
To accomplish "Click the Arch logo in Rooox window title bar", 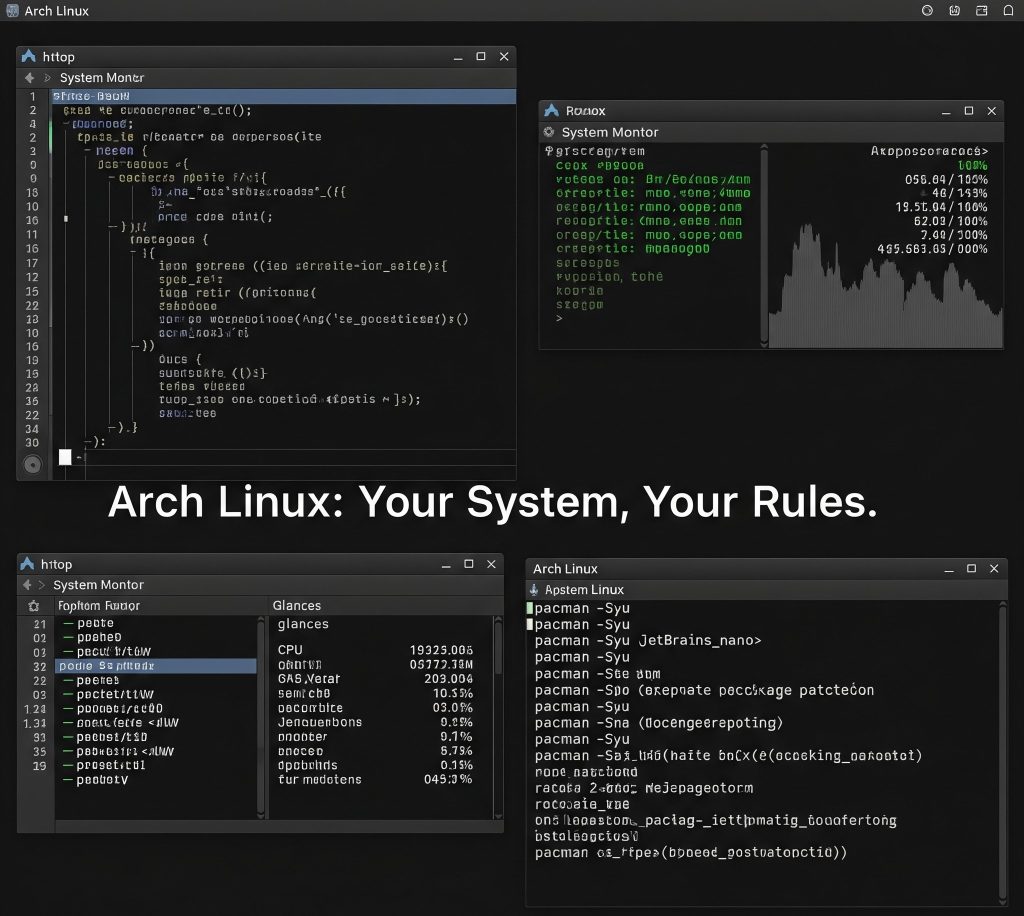I will pyautogui.click(x=552, y=110).
